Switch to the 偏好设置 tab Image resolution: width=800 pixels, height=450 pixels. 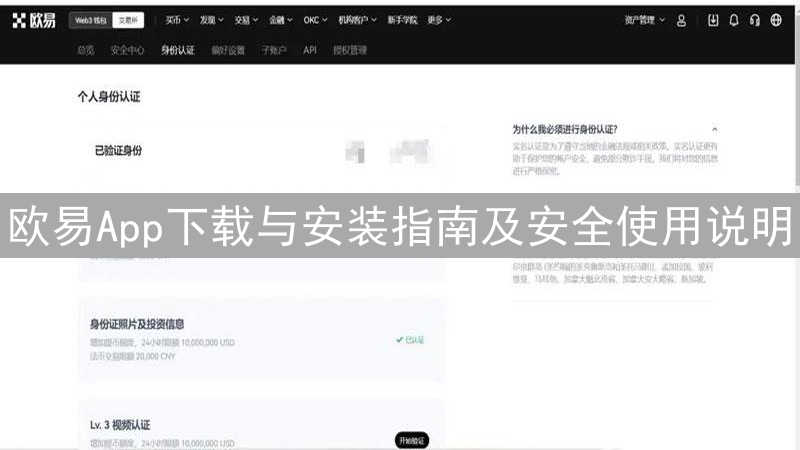[x=228, y=50]
